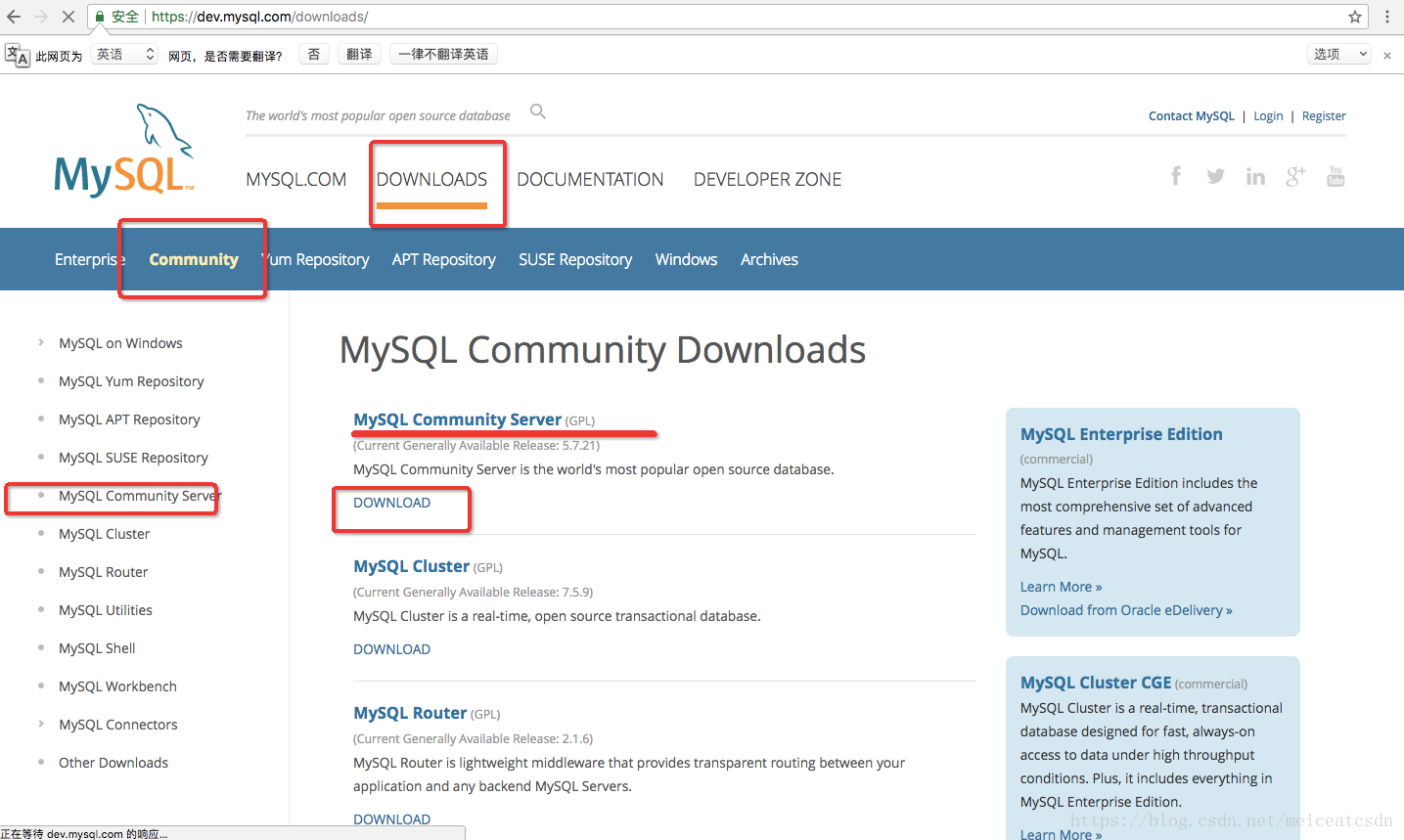Open the page language dropdown
Viewport: 1404px width, 840px height.
tap(124, 55)
